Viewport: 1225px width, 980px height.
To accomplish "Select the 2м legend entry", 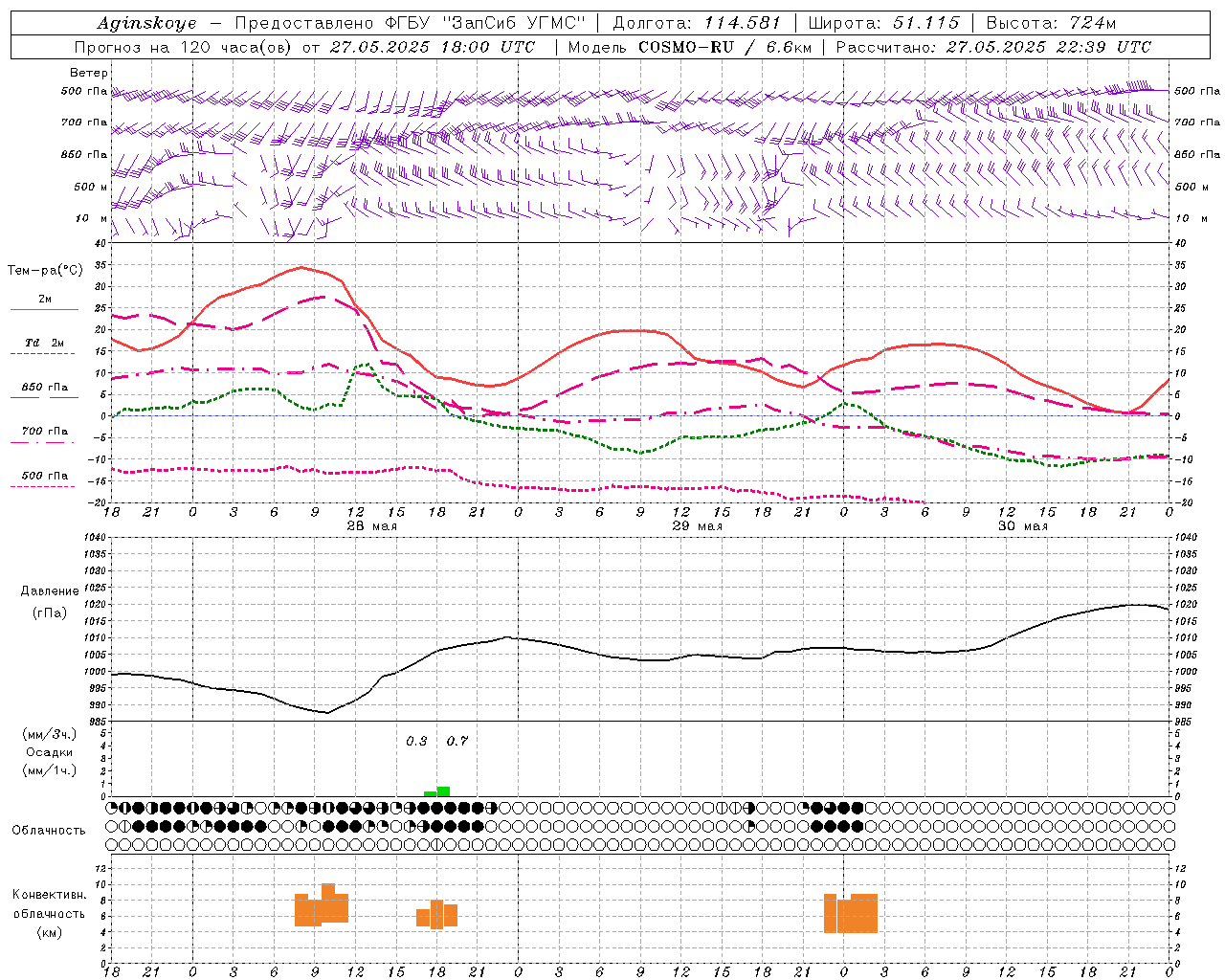I will (x=45, y=300).
